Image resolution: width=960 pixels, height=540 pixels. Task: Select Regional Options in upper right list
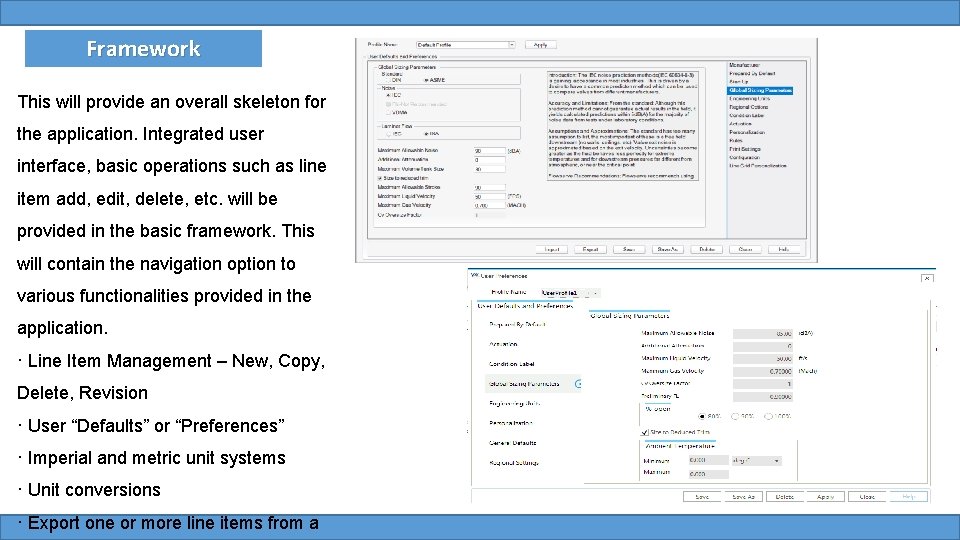[749, 107]
